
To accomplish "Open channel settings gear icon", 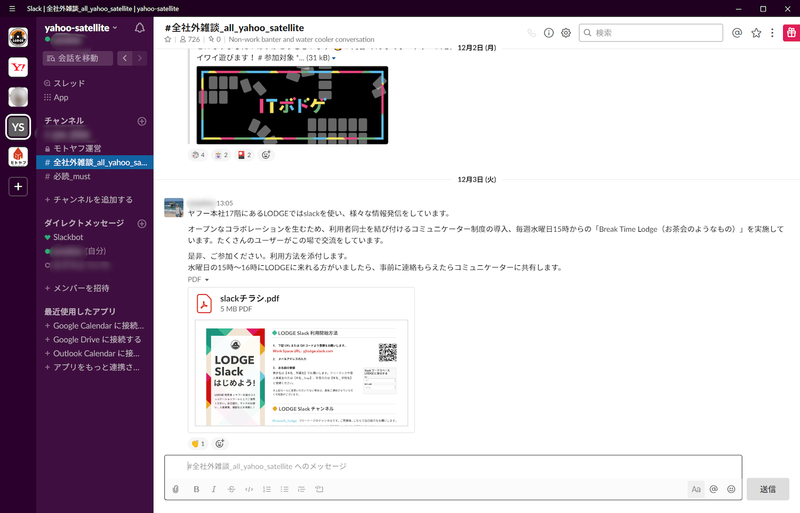I will pos(566,33).
